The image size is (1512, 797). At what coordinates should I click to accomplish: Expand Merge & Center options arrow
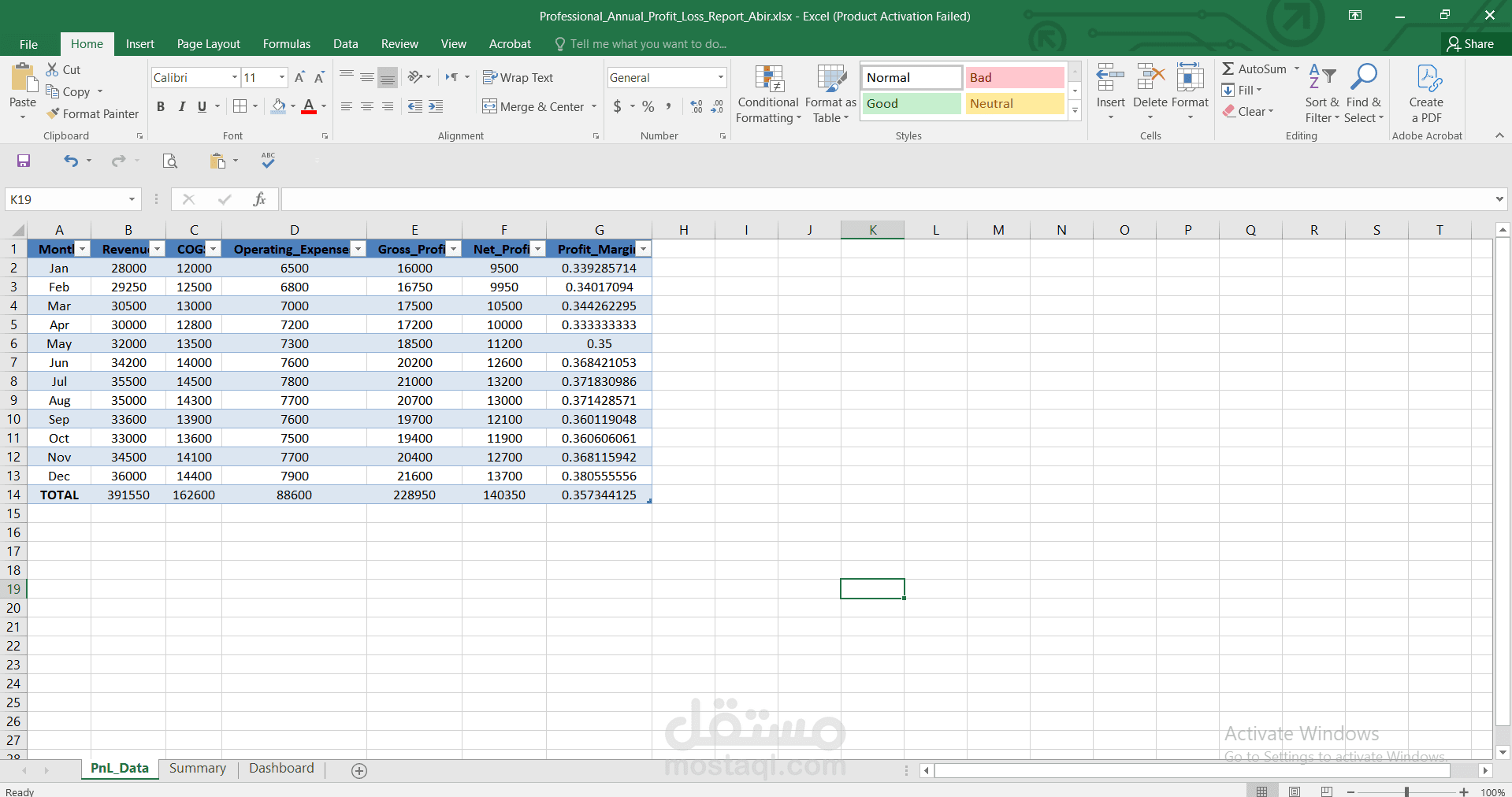[594, 106]
